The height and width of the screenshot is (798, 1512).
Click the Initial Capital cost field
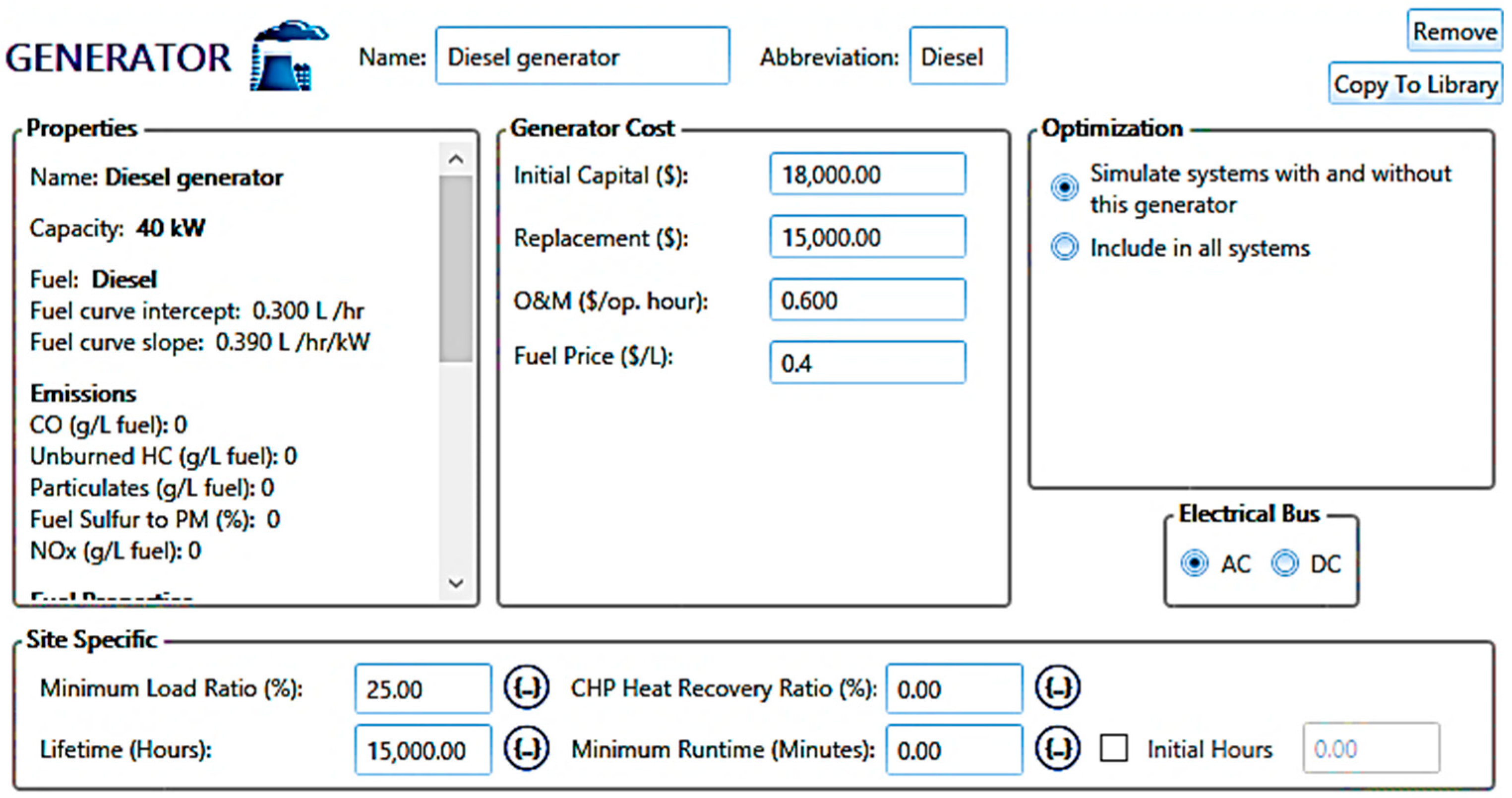pyautogui.click(x=867, y=175)
